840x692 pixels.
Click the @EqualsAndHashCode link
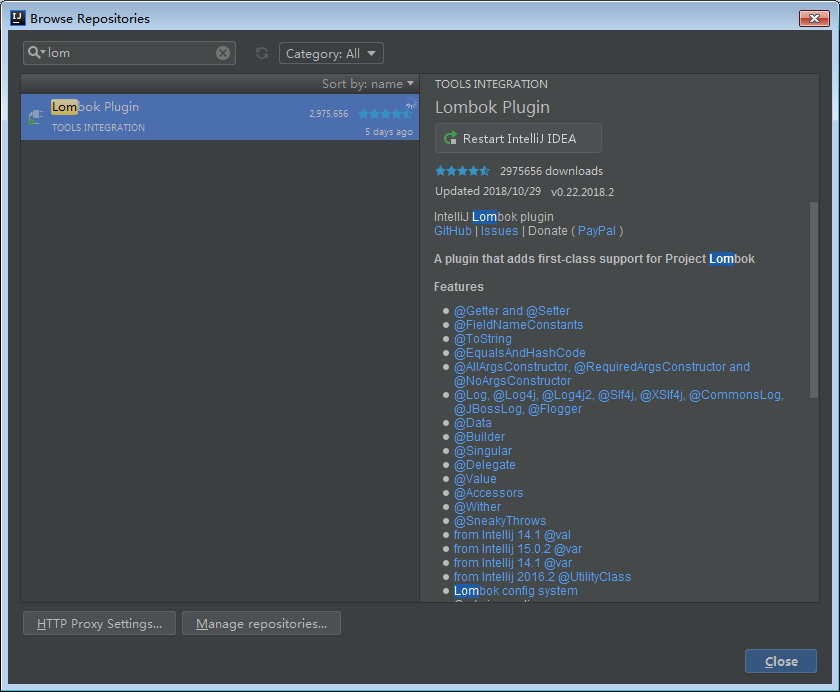520,352
